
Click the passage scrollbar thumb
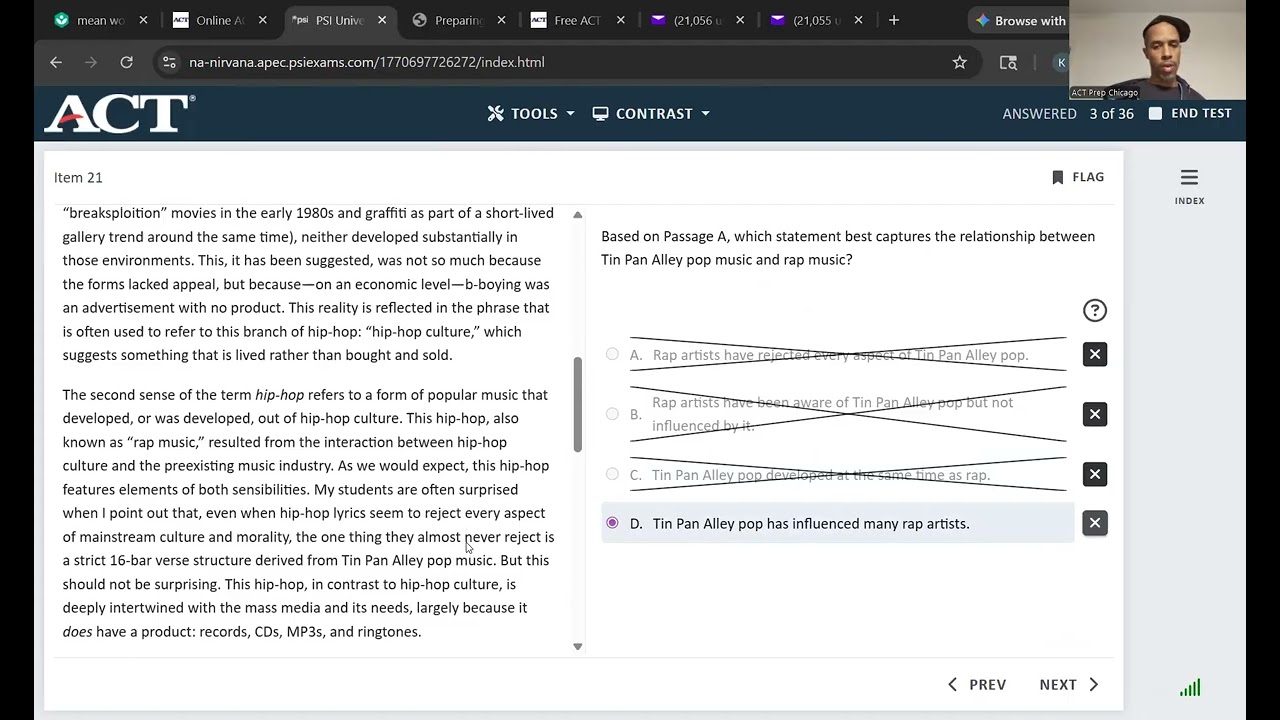pyautogui.click(x=577, y=405)
